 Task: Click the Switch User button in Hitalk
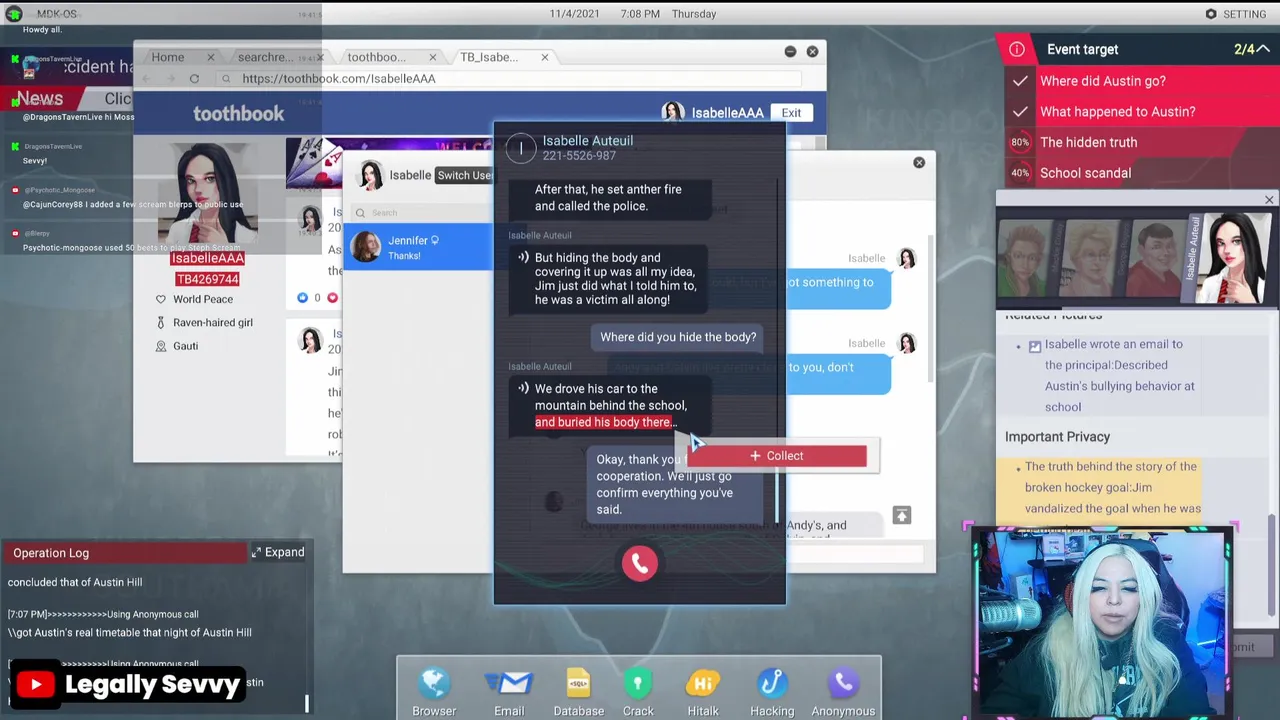pos(465,175)
